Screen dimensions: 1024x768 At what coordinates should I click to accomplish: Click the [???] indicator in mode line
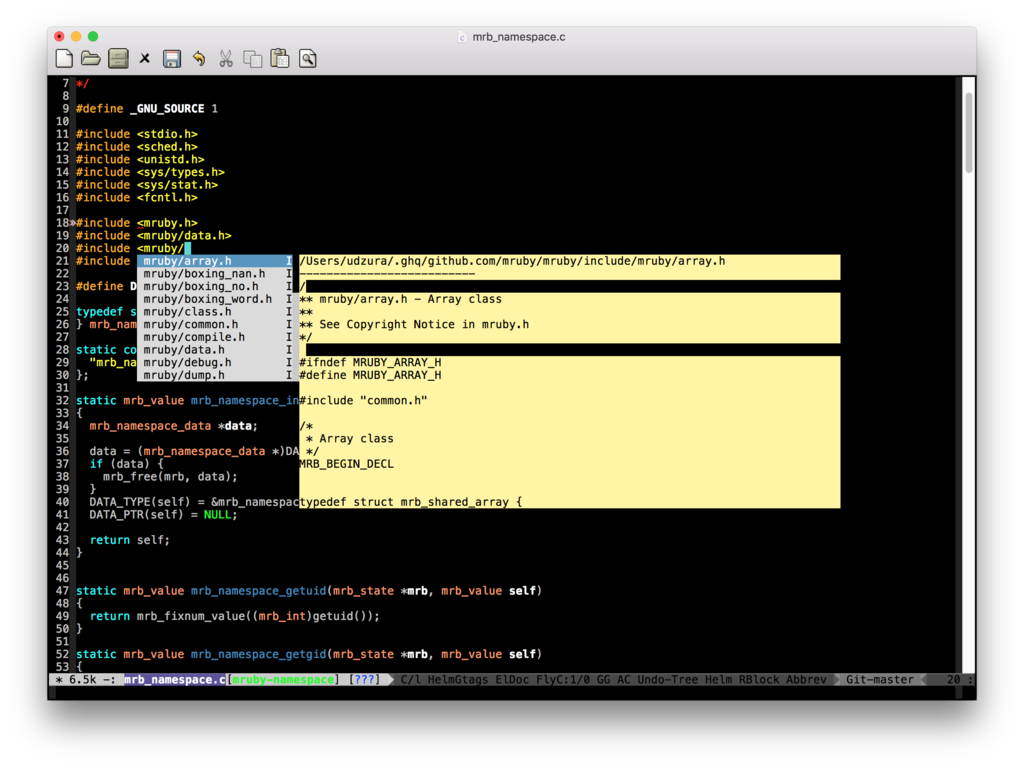point(364,680)
